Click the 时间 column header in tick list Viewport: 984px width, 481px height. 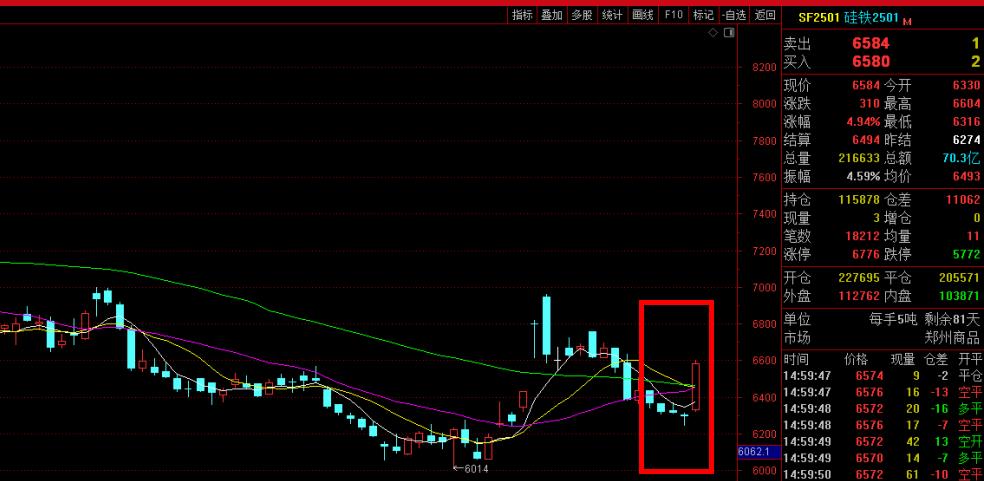[797, 357]
